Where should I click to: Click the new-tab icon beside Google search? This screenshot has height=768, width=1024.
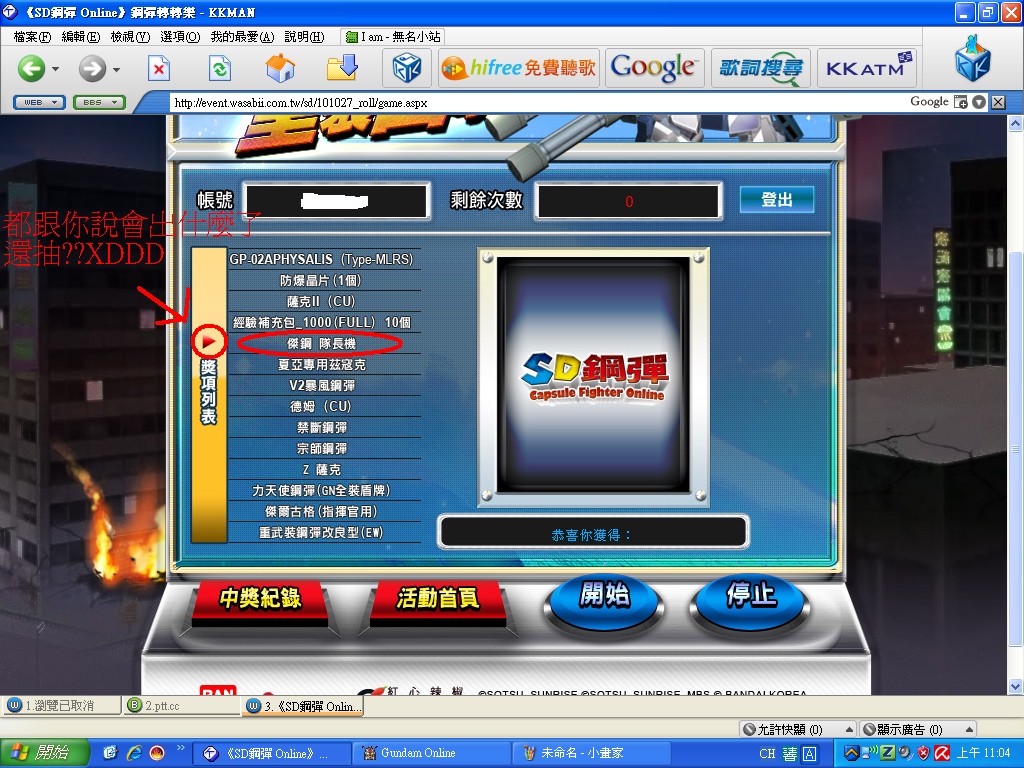tap(960, 102)
